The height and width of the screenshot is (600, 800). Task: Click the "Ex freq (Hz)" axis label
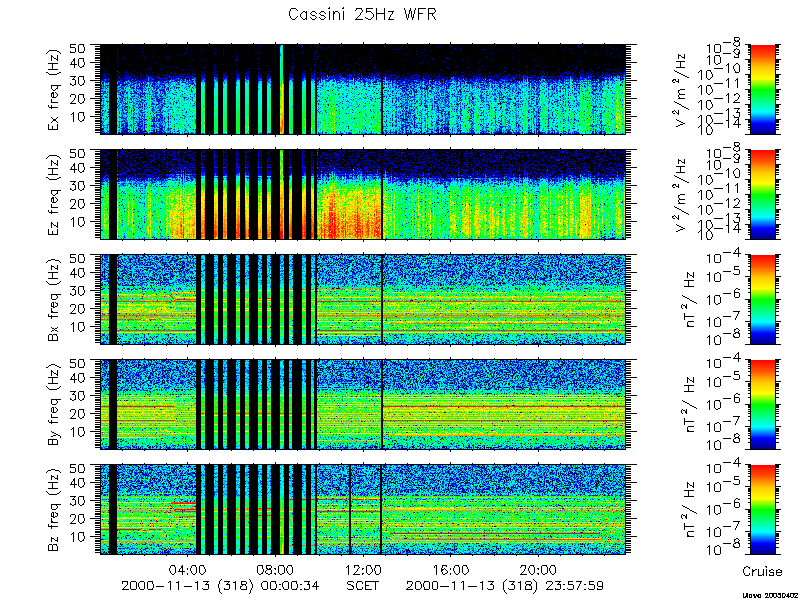54,89
